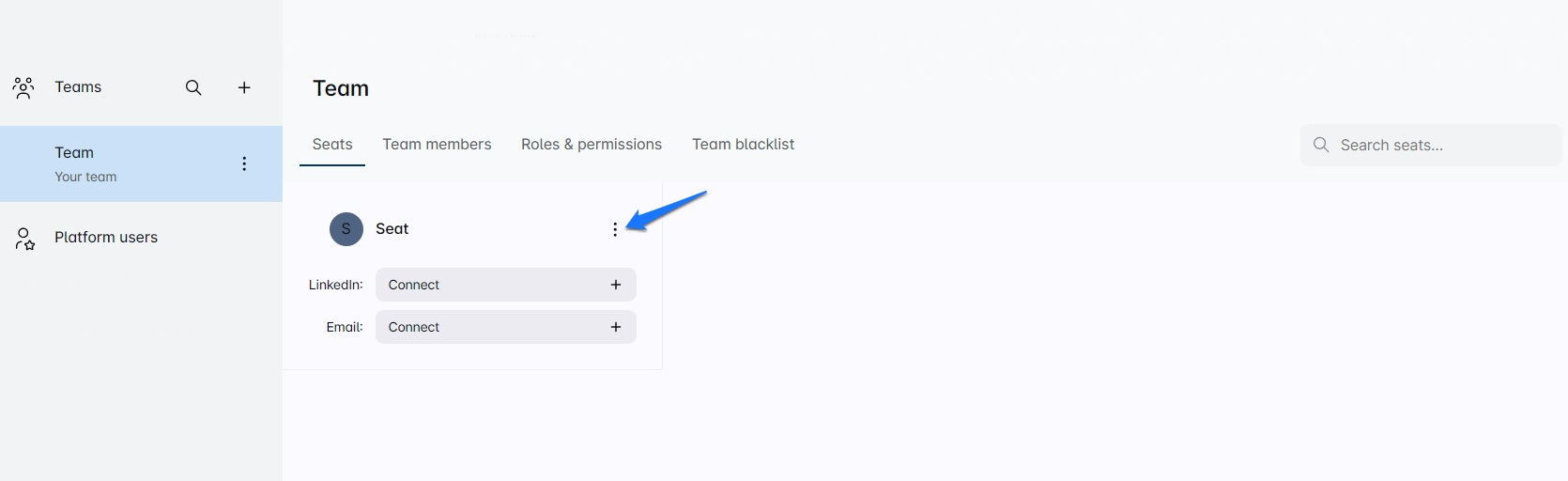Focus the Search seats input field
1568x481 pixels.
click(x=1441, y=145)
